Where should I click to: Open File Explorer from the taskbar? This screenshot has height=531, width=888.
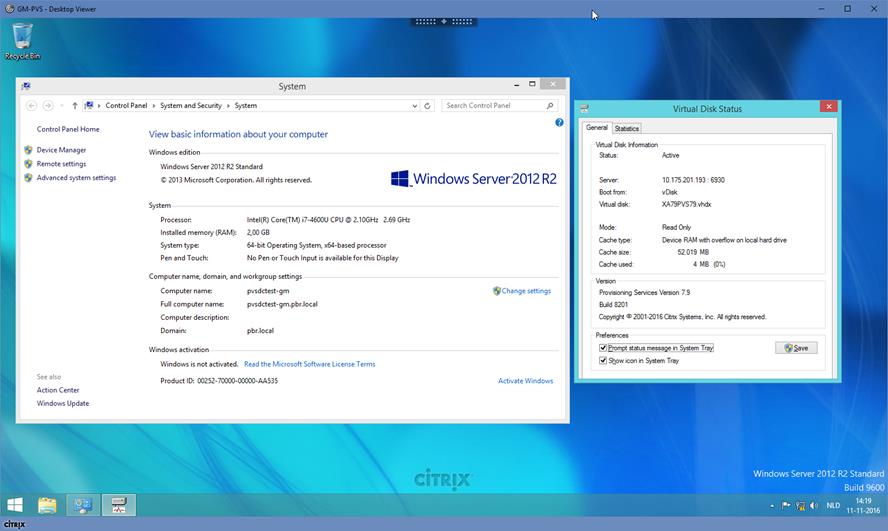pyautogui.click(x=48, y=504)
